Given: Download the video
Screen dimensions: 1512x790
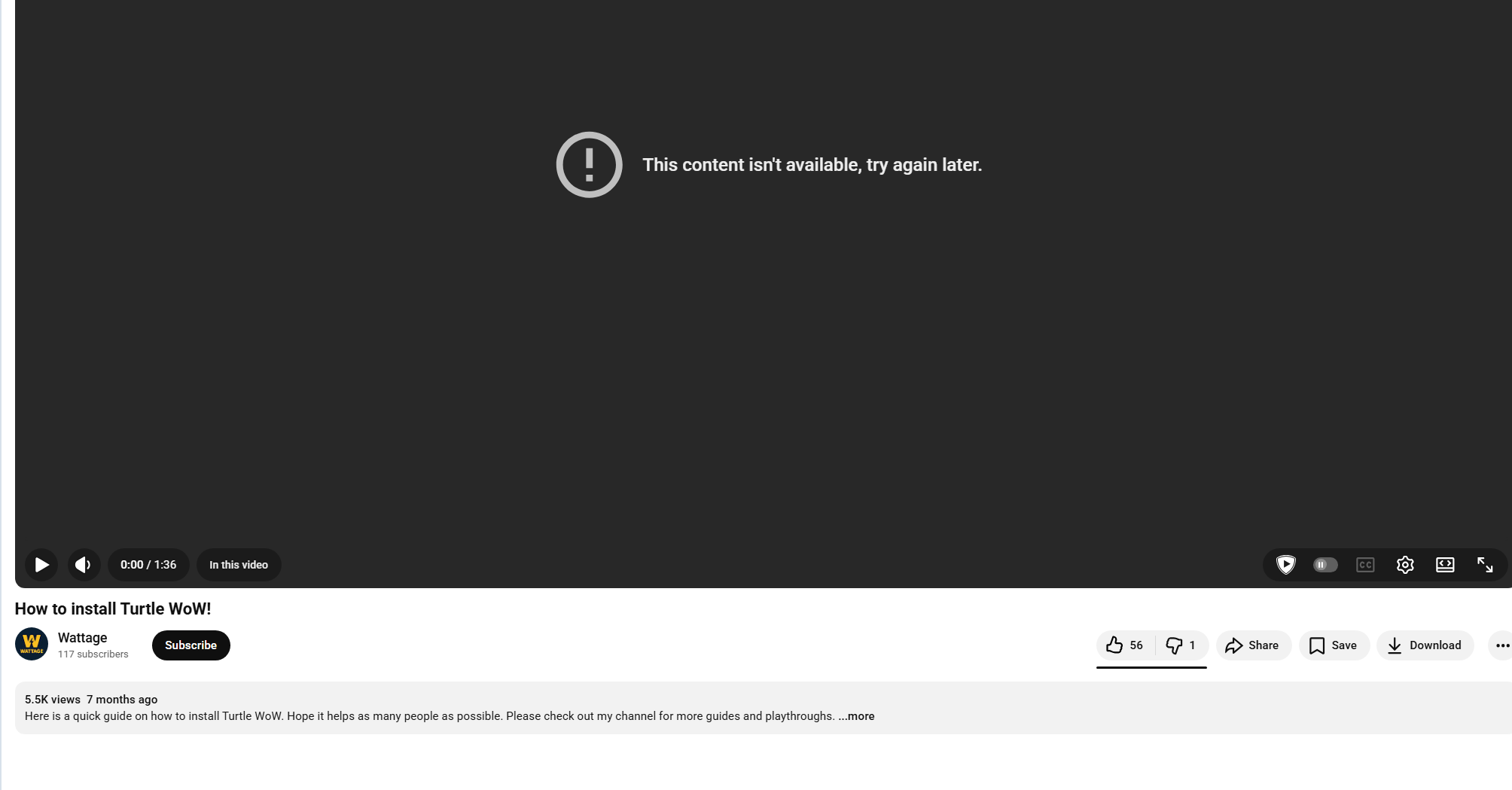Looking at the screenshot, I should pyautogui.click(x=1425, y=645).
